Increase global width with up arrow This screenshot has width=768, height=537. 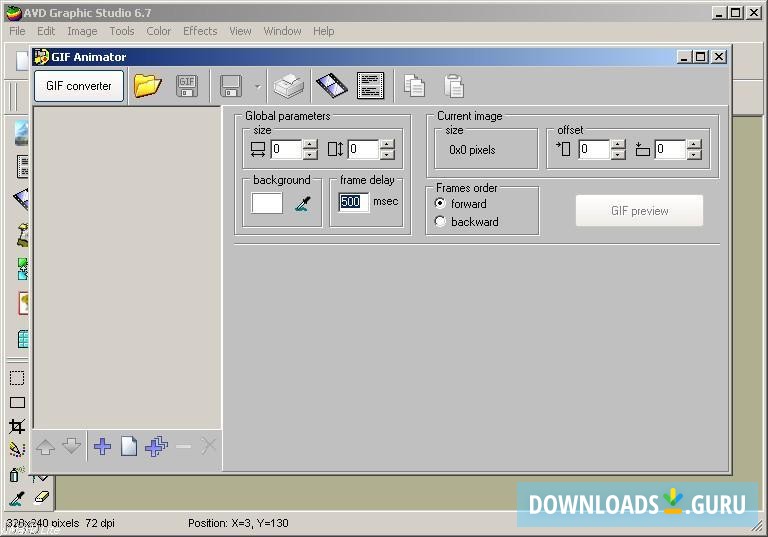(x=310, y=144)
